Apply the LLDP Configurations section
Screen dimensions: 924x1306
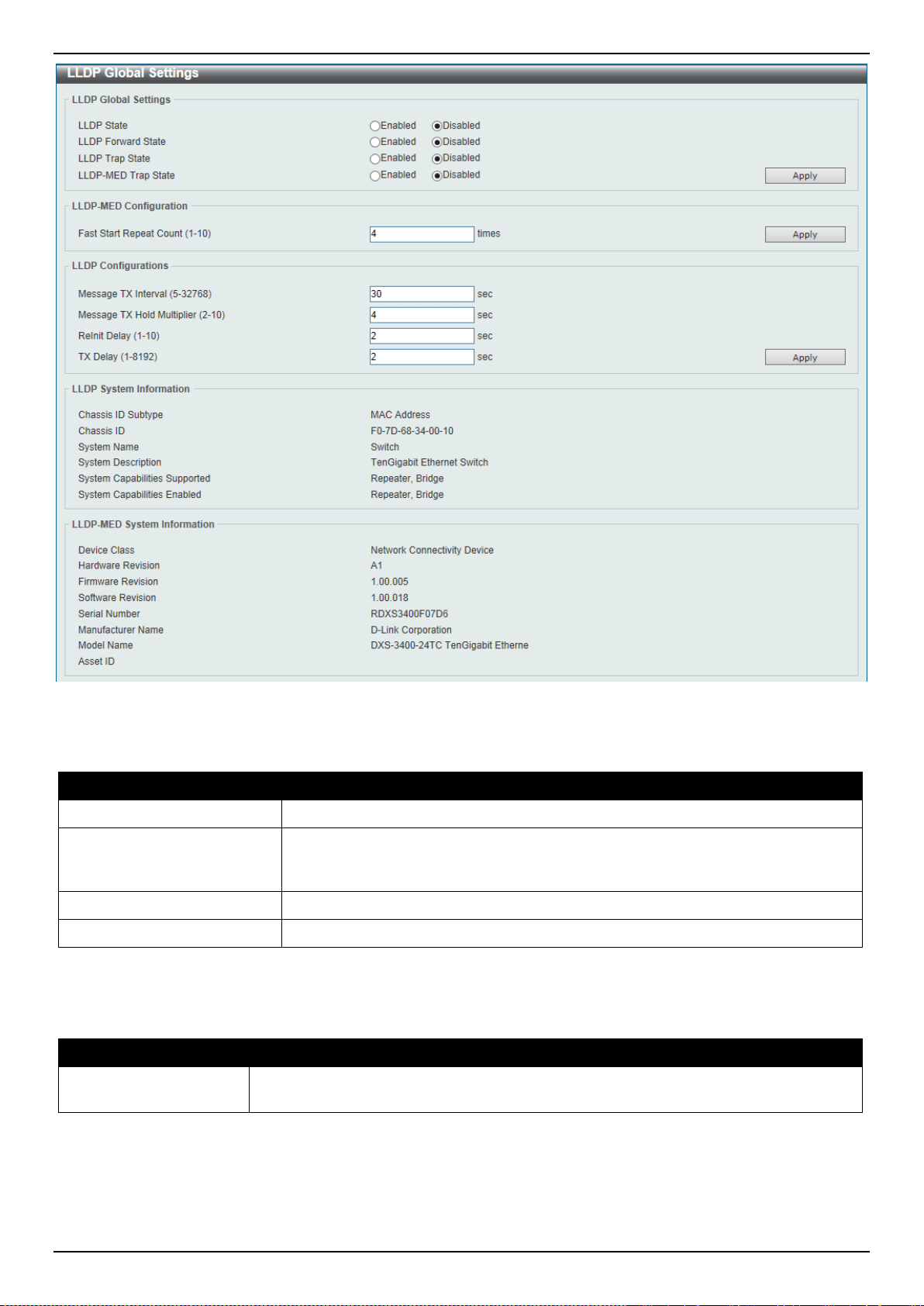805,358
